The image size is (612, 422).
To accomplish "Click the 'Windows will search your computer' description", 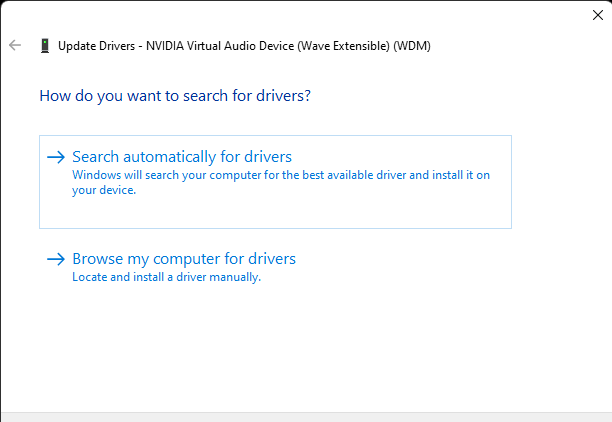I will pyautogui.click(x=280, y=175).
